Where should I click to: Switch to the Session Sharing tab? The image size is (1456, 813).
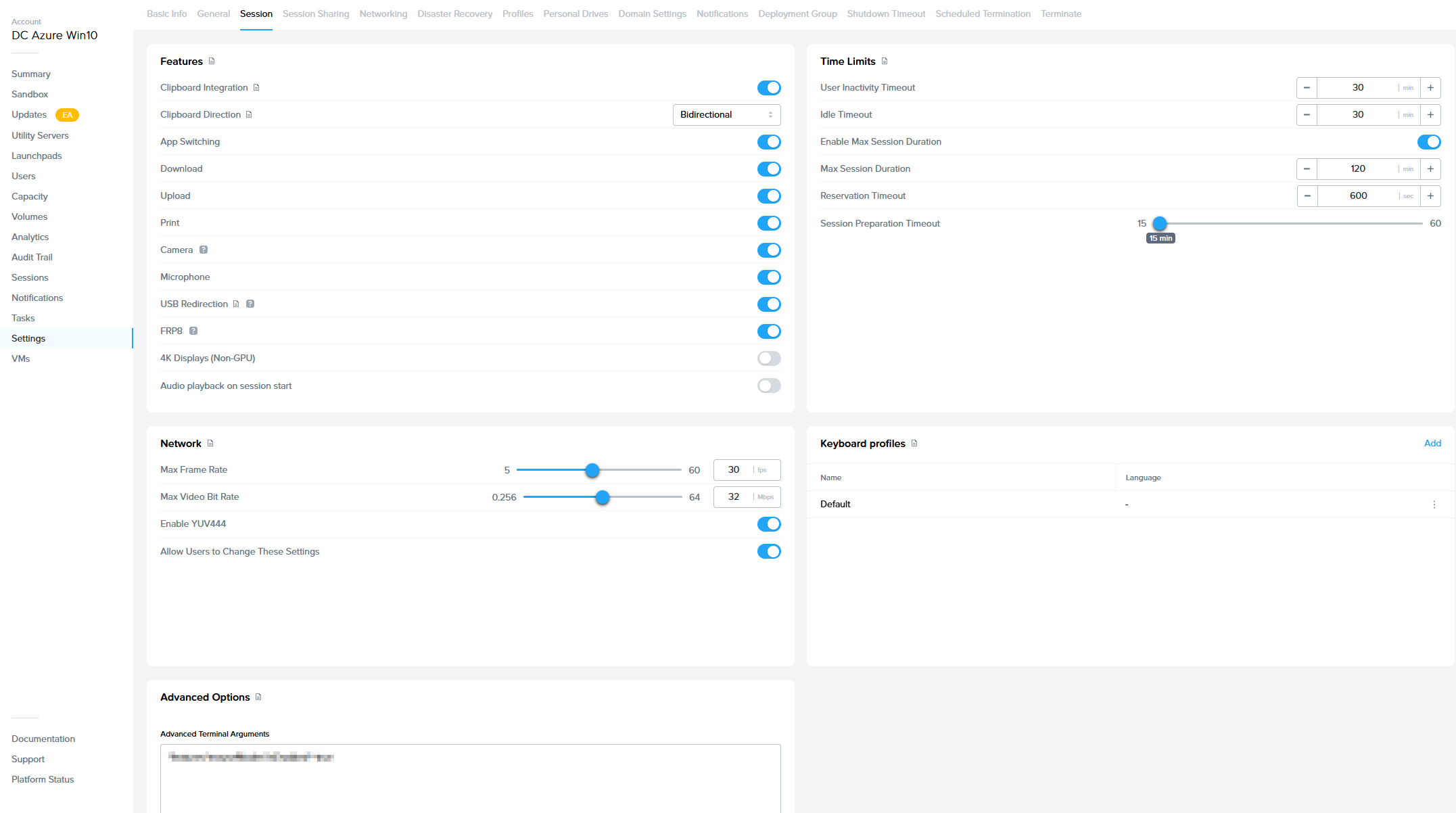click(316, 14)
